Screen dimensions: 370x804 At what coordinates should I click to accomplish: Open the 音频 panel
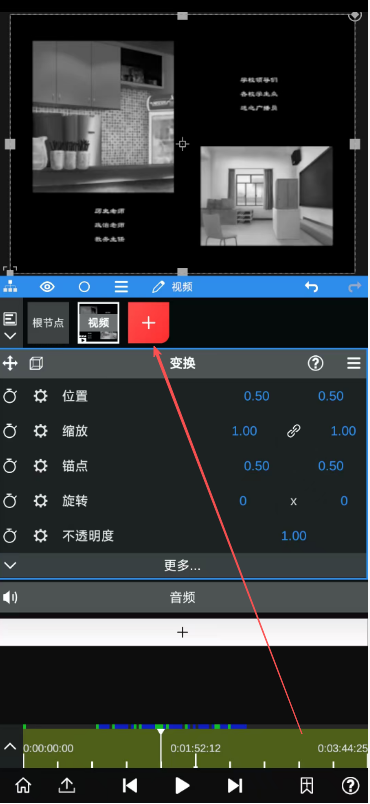tap(183, 597)
